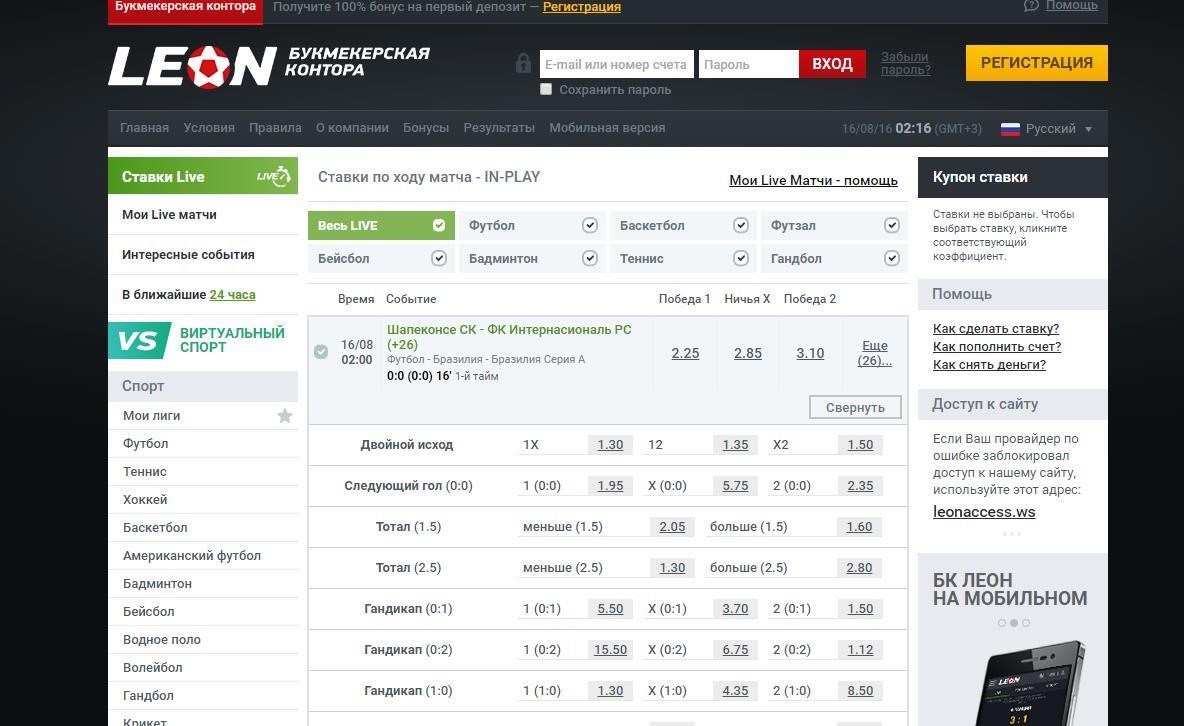Click the Russian flag icon

[x=1010, y=128]
